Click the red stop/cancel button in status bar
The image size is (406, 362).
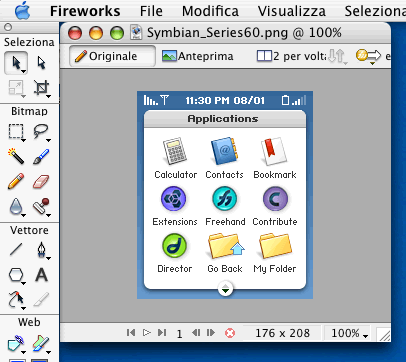(x=230, y=333)
